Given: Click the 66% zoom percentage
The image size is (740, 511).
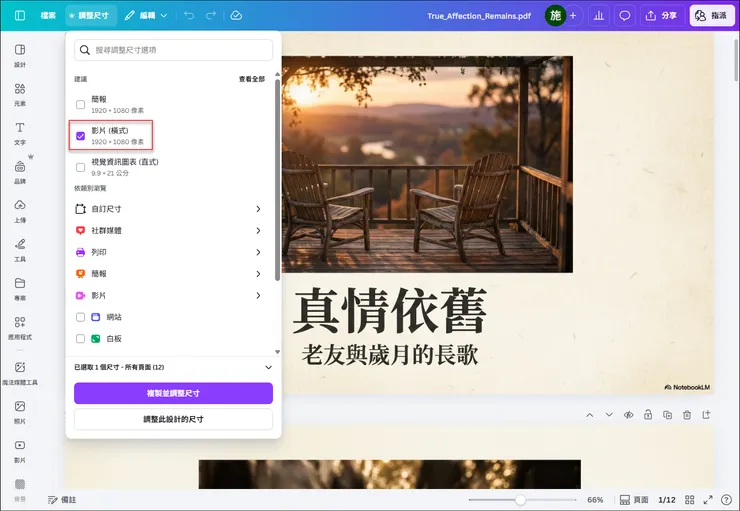Looking at the screenshot, I should 595,500.
